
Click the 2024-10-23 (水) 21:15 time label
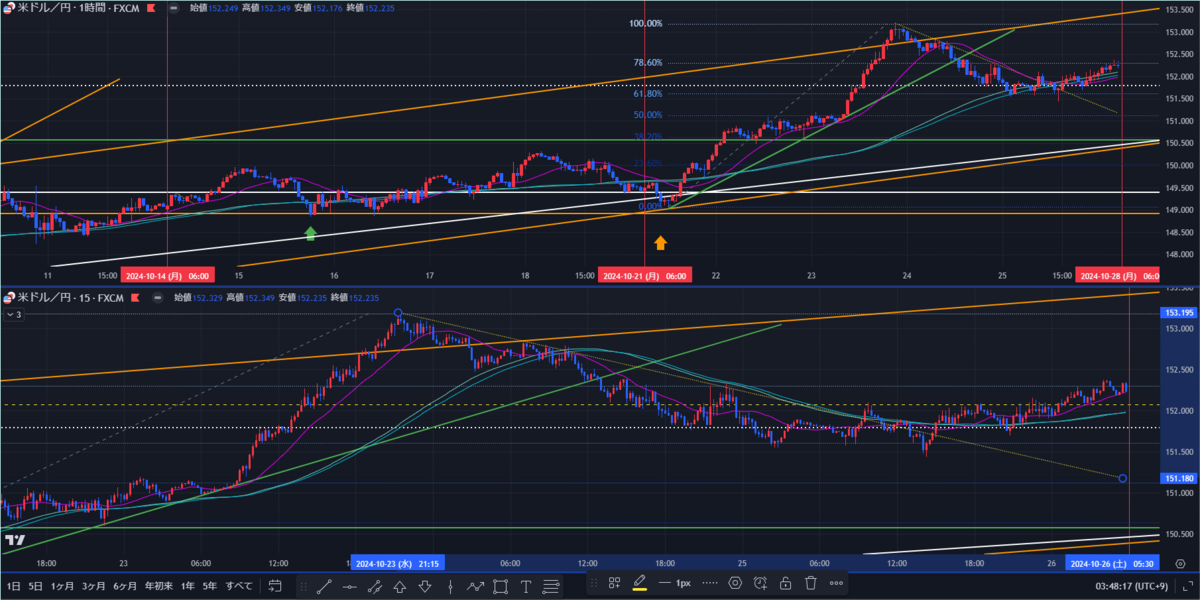pos(397,563)
